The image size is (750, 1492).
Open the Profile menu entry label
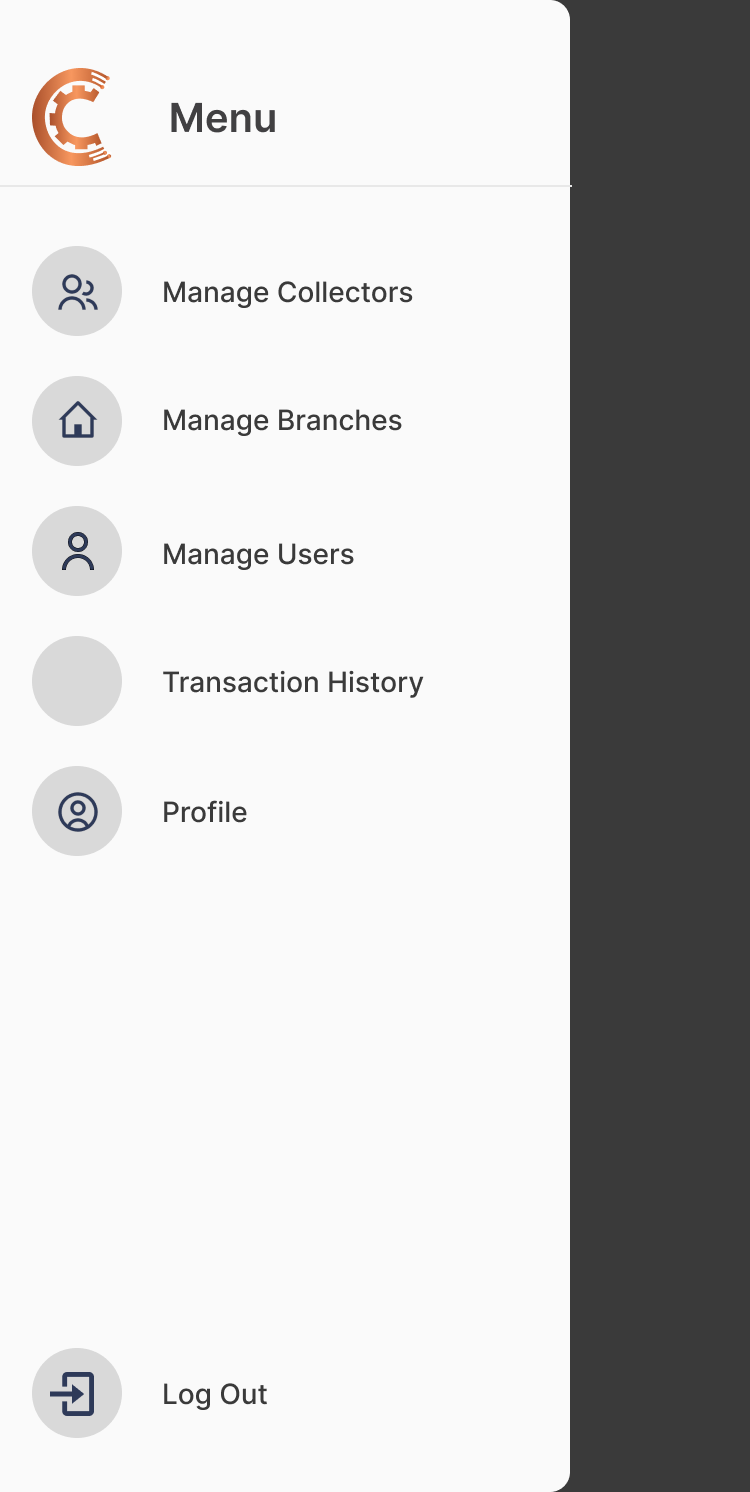coord(205,812)
